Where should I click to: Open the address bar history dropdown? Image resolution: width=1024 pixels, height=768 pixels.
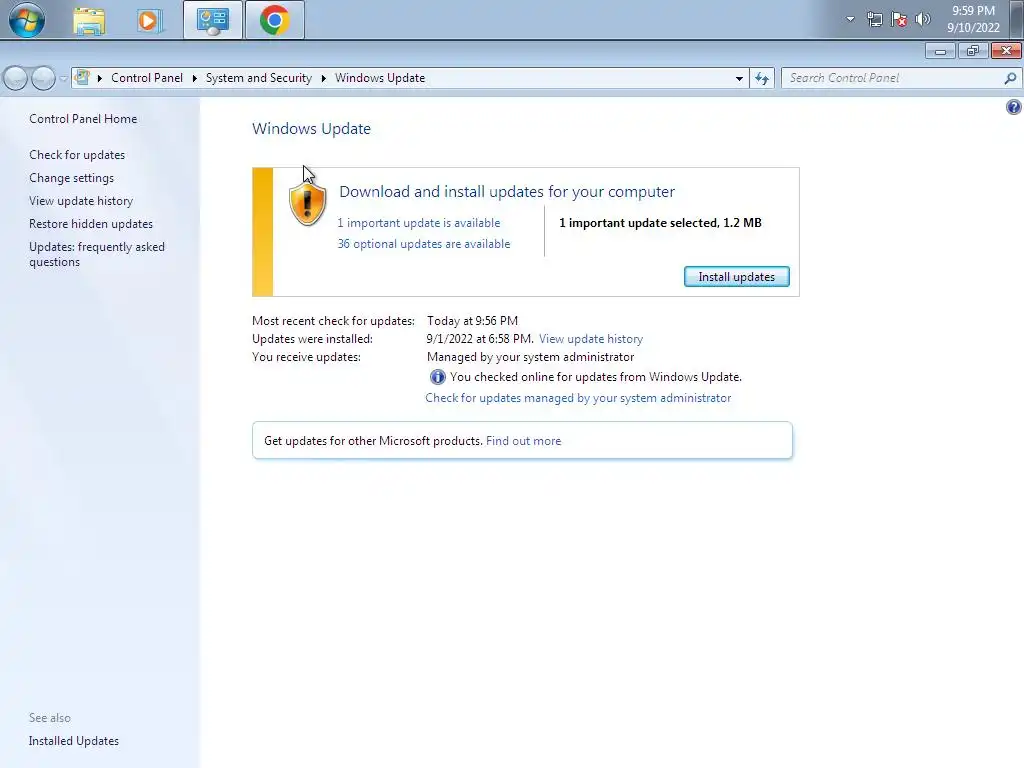[739, 78]
